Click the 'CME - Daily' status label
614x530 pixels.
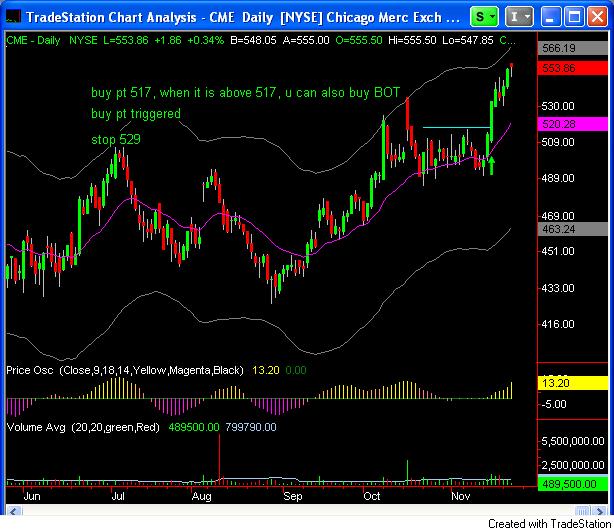[x=34, y=40]
